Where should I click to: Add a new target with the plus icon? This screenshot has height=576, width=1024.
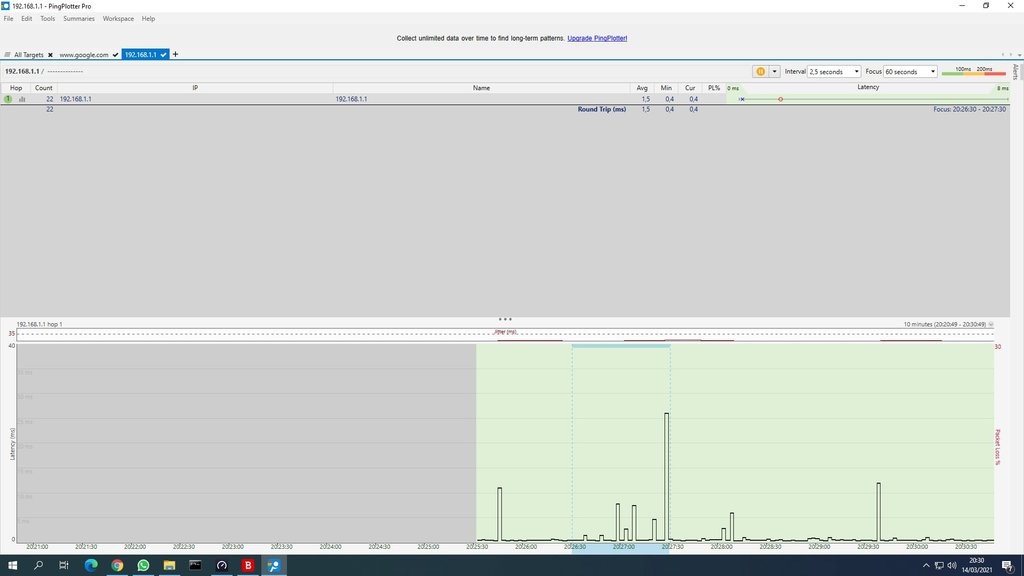click(176, 54)
